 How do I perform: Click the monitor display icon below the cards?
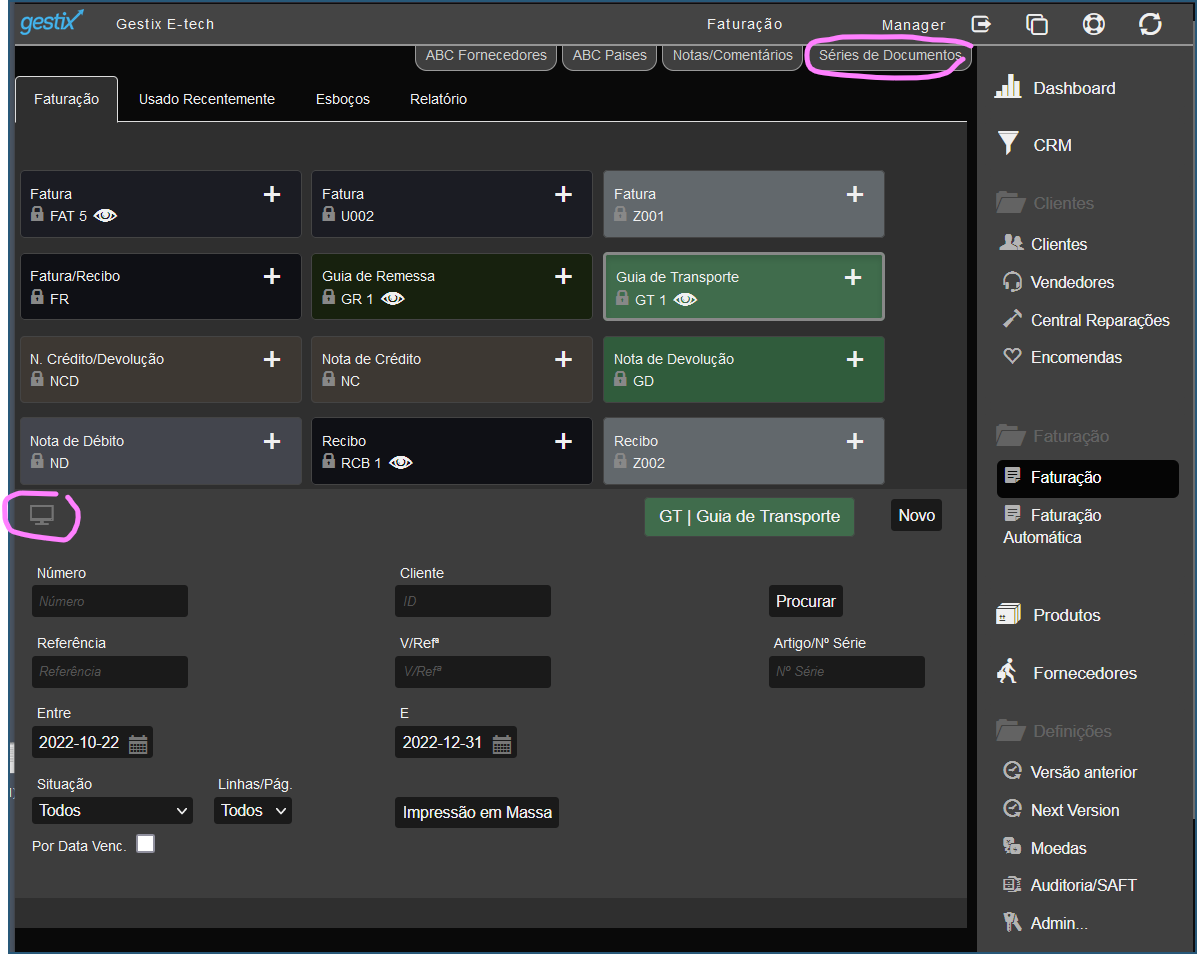click(42, 515)
